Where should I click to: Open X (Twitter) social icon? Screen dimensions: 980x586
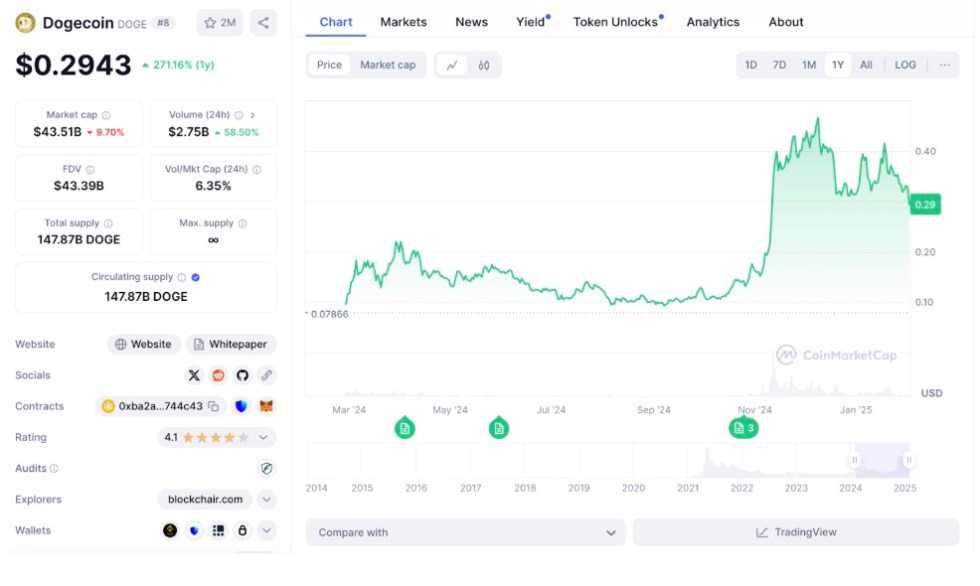(x=194, y=375)
